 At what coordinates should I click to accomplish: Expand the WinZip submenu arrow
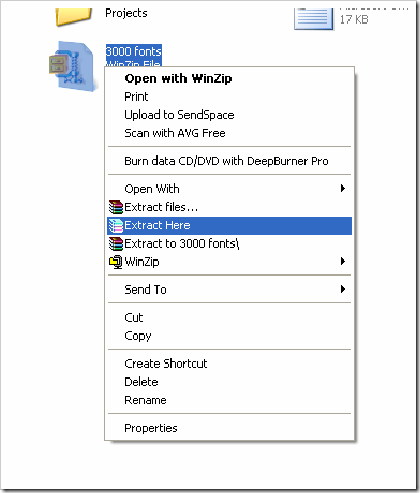(343, 261)
